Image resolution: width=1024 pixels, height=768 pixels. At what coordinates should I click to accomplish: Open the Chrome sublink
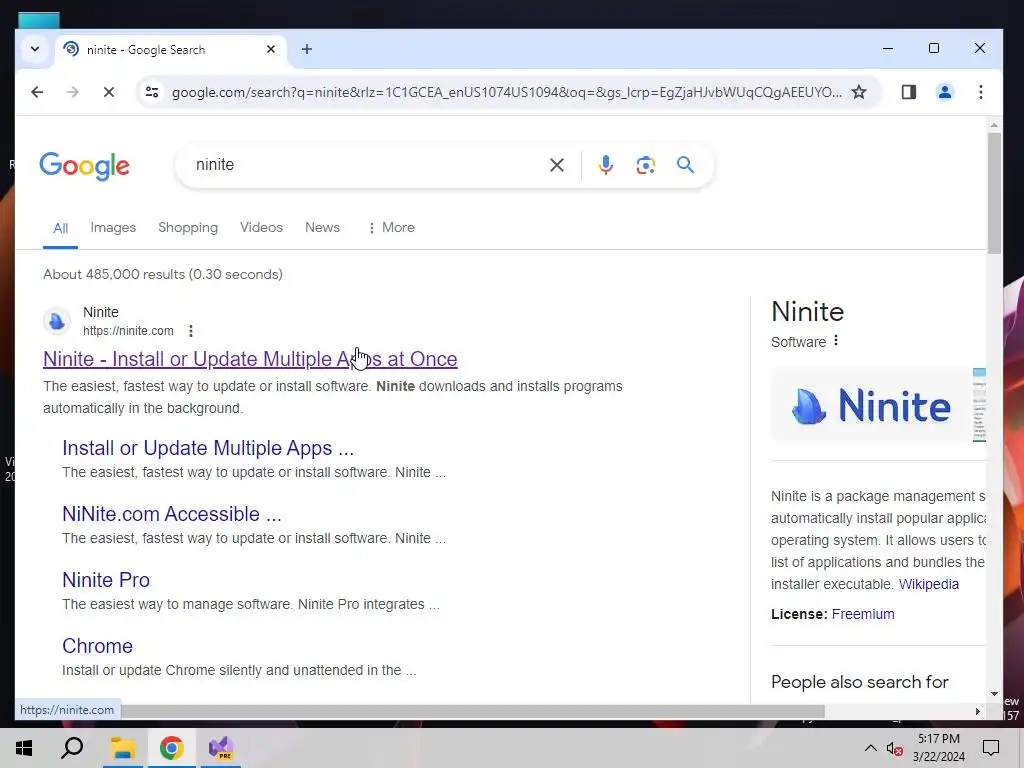coord(97,646)
